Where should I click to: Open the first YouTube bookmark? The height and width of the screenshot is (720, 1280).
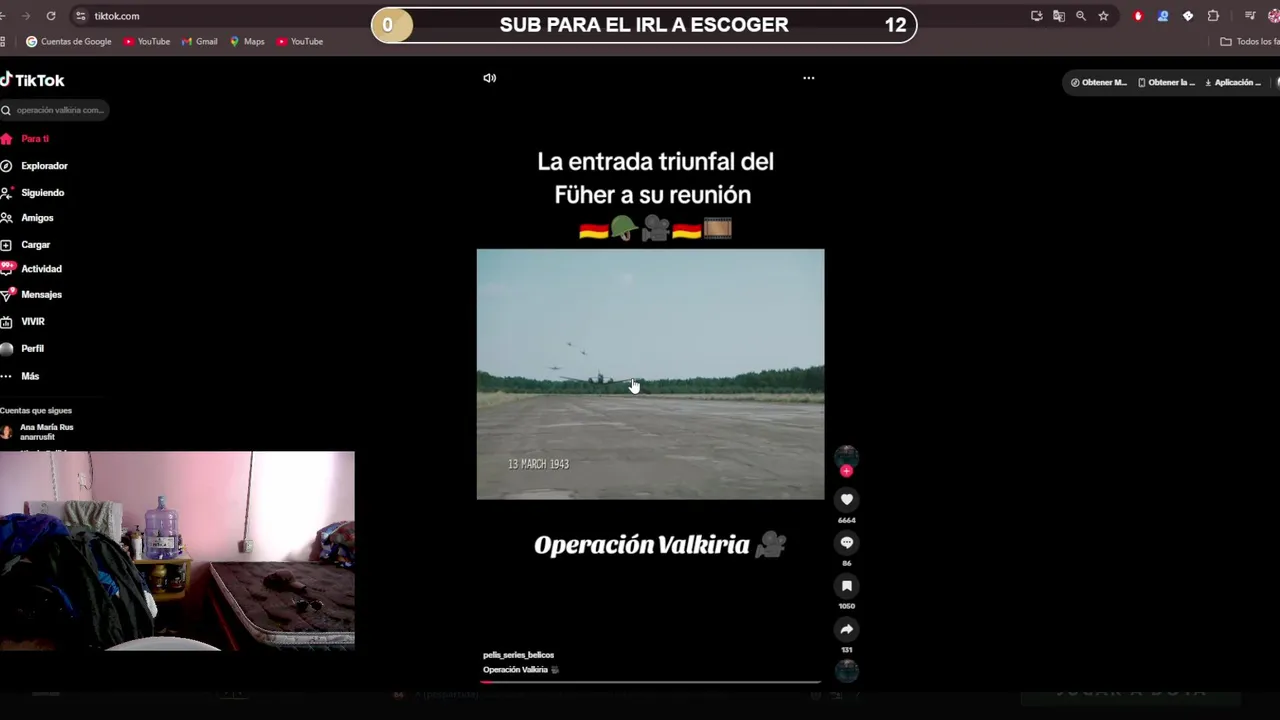pyautogui.click(x=147, y=42)
